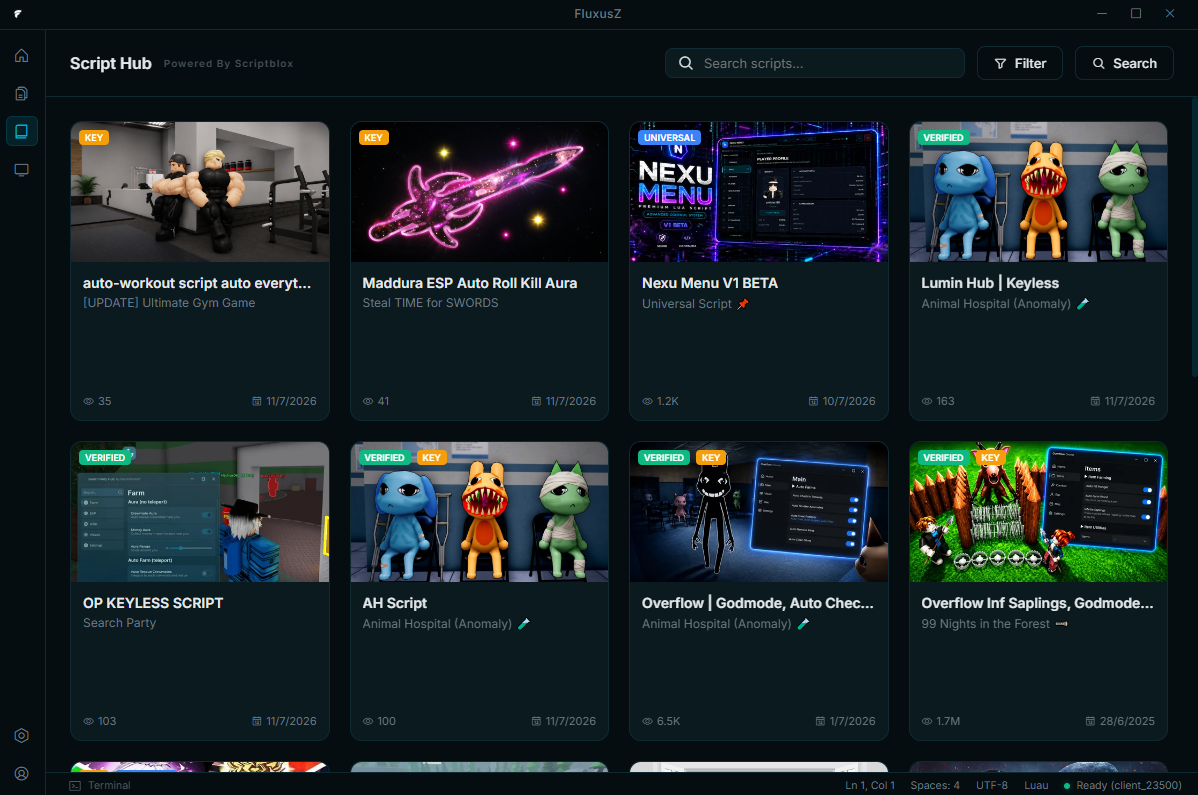Click the FluxusZ logo in title bar
This screenshot has height=795, width=1198.
[x=18, y=14]
